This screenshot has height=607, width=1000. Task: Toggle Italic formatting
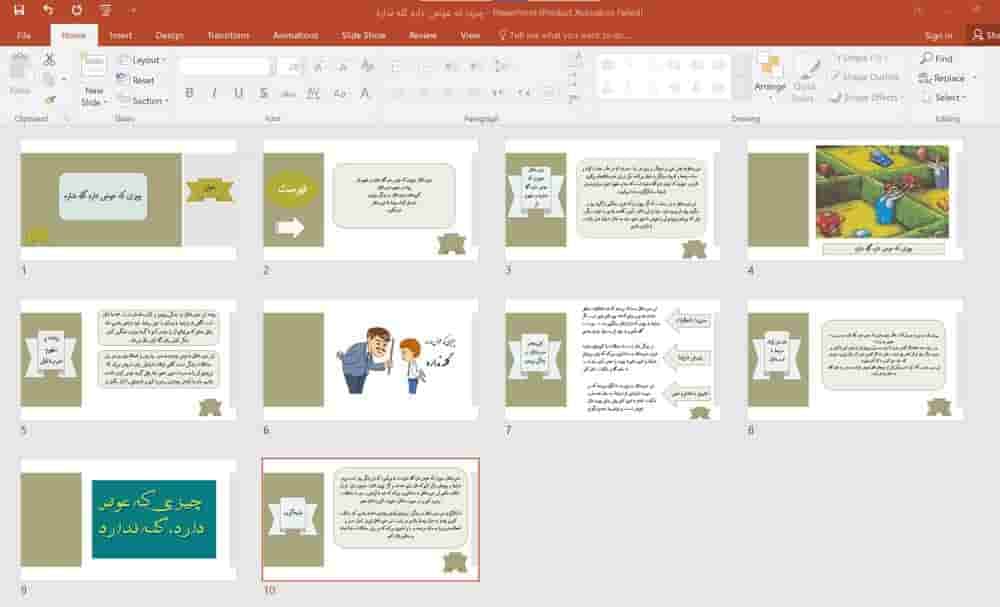pyautogui.click(x=214, y=94)
